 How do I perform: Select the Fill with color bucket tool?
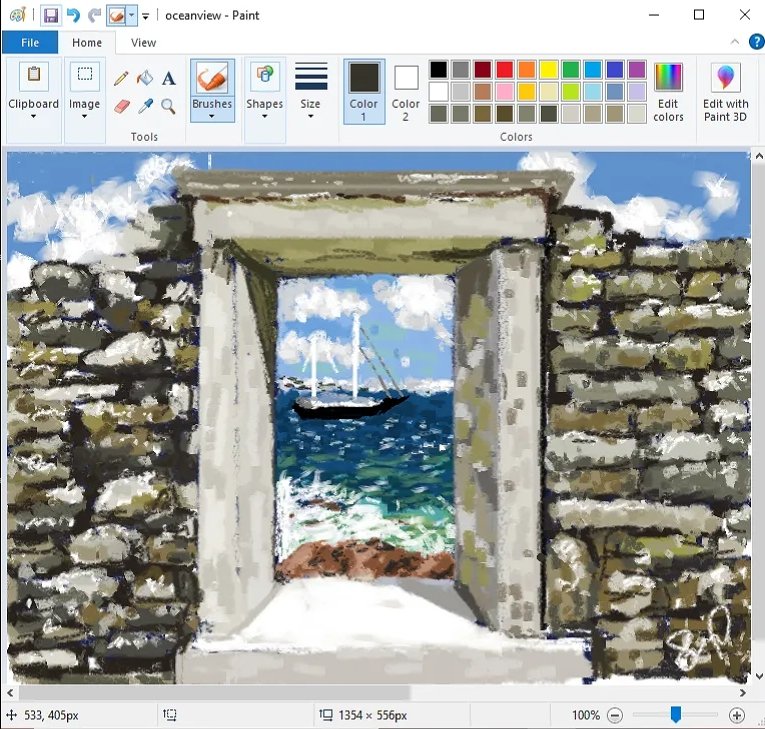click(145, 78)
